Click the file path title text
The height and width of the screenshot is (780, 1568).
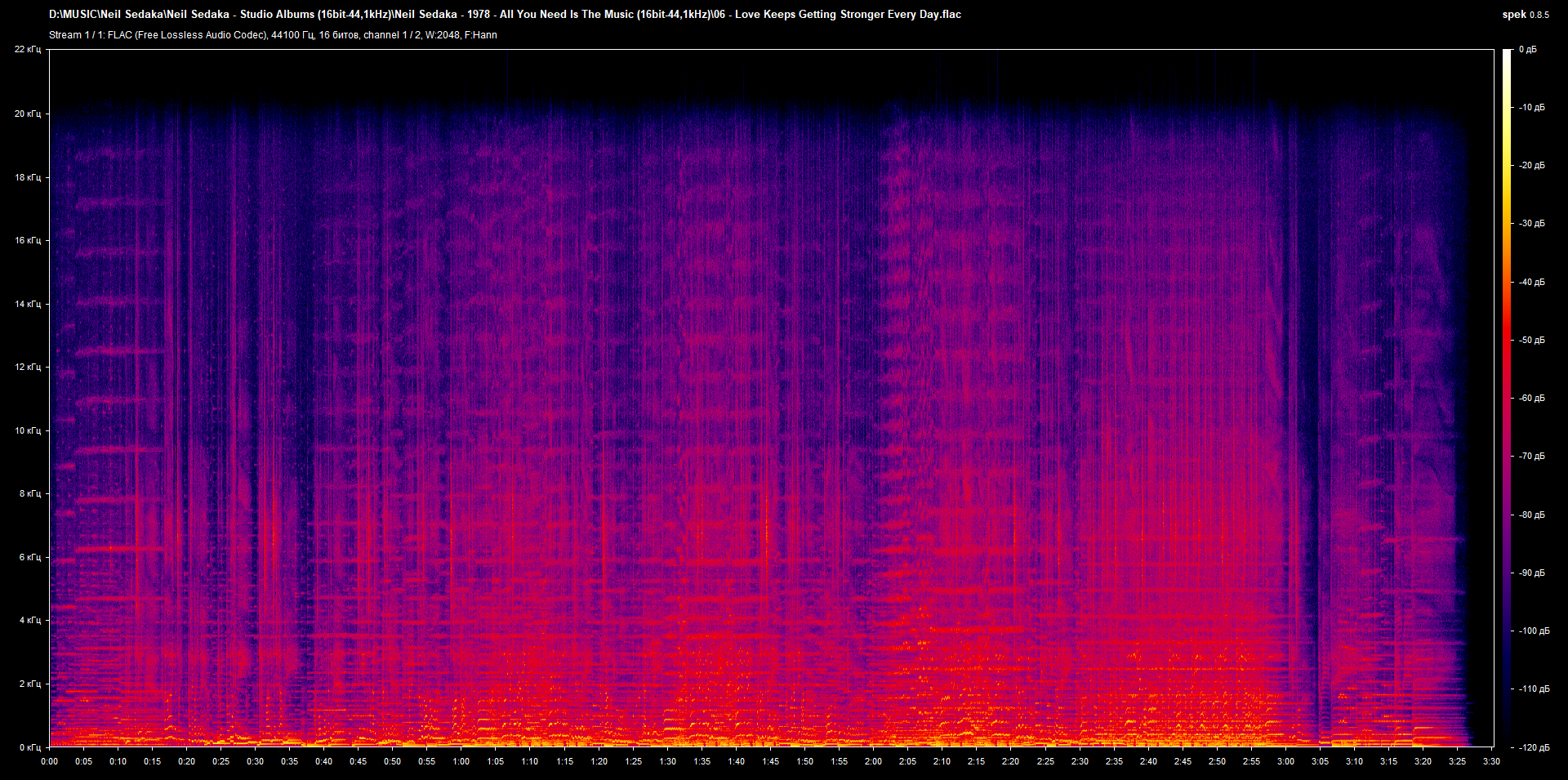[505, 15]
